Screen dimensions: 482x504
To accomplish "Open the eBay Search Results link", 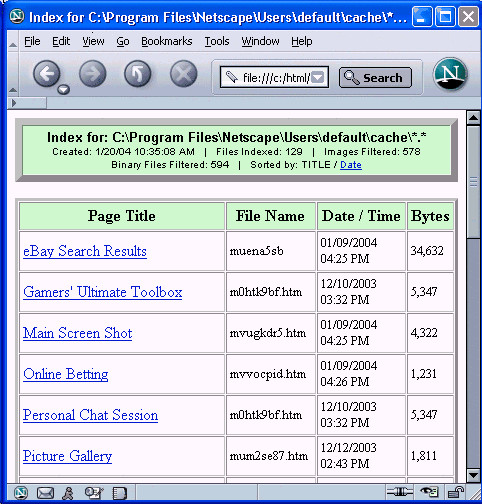I will pyautogui.click(x=85, y=251).
